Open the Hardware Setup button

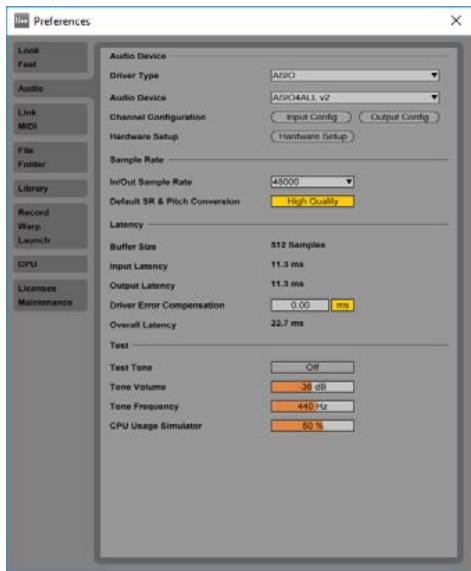313,137
